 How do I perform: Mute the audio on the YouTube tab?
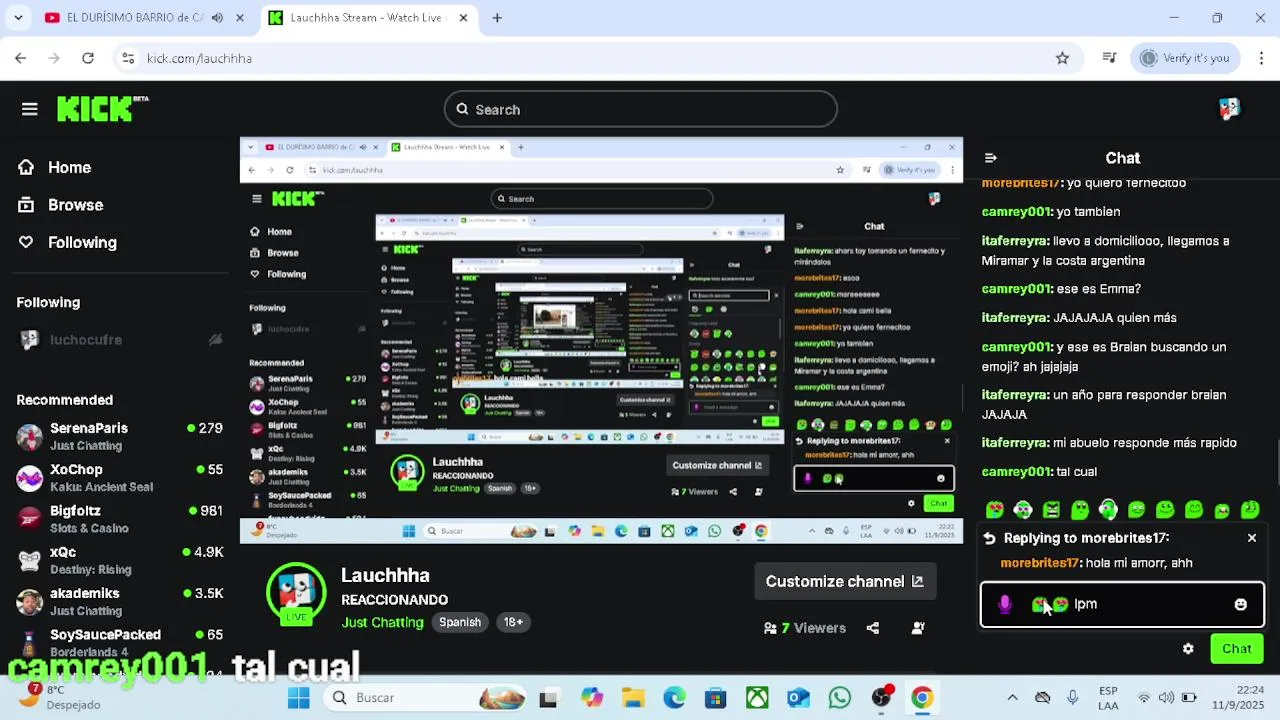point(217,18)
